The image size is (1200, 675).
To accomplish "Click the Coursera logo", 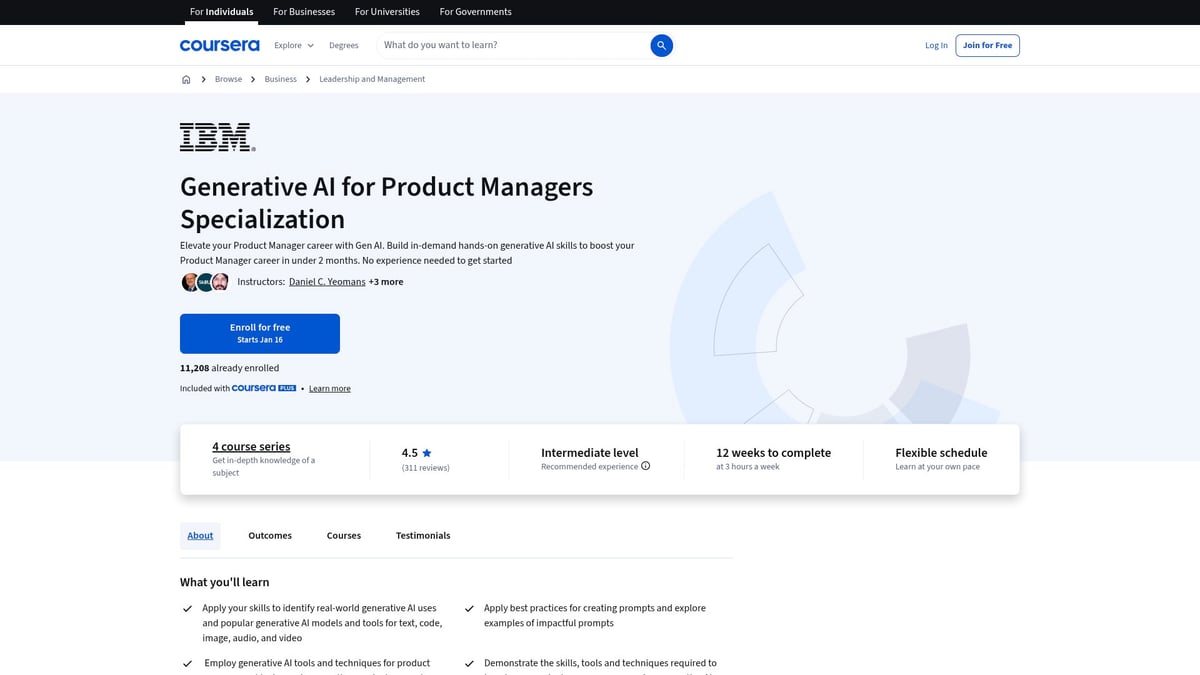I will tap(219, 45).
